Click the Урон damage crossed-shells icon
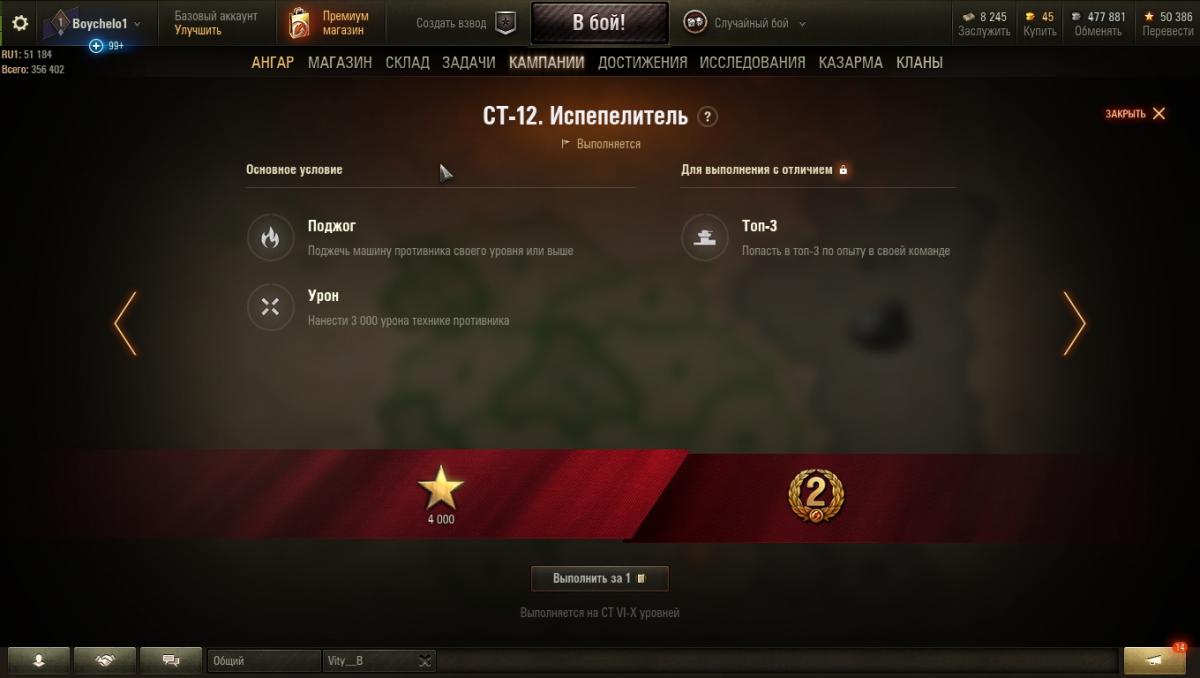Image resolution: width=1200 pixels, height=678 pixels. click(269, 307)
